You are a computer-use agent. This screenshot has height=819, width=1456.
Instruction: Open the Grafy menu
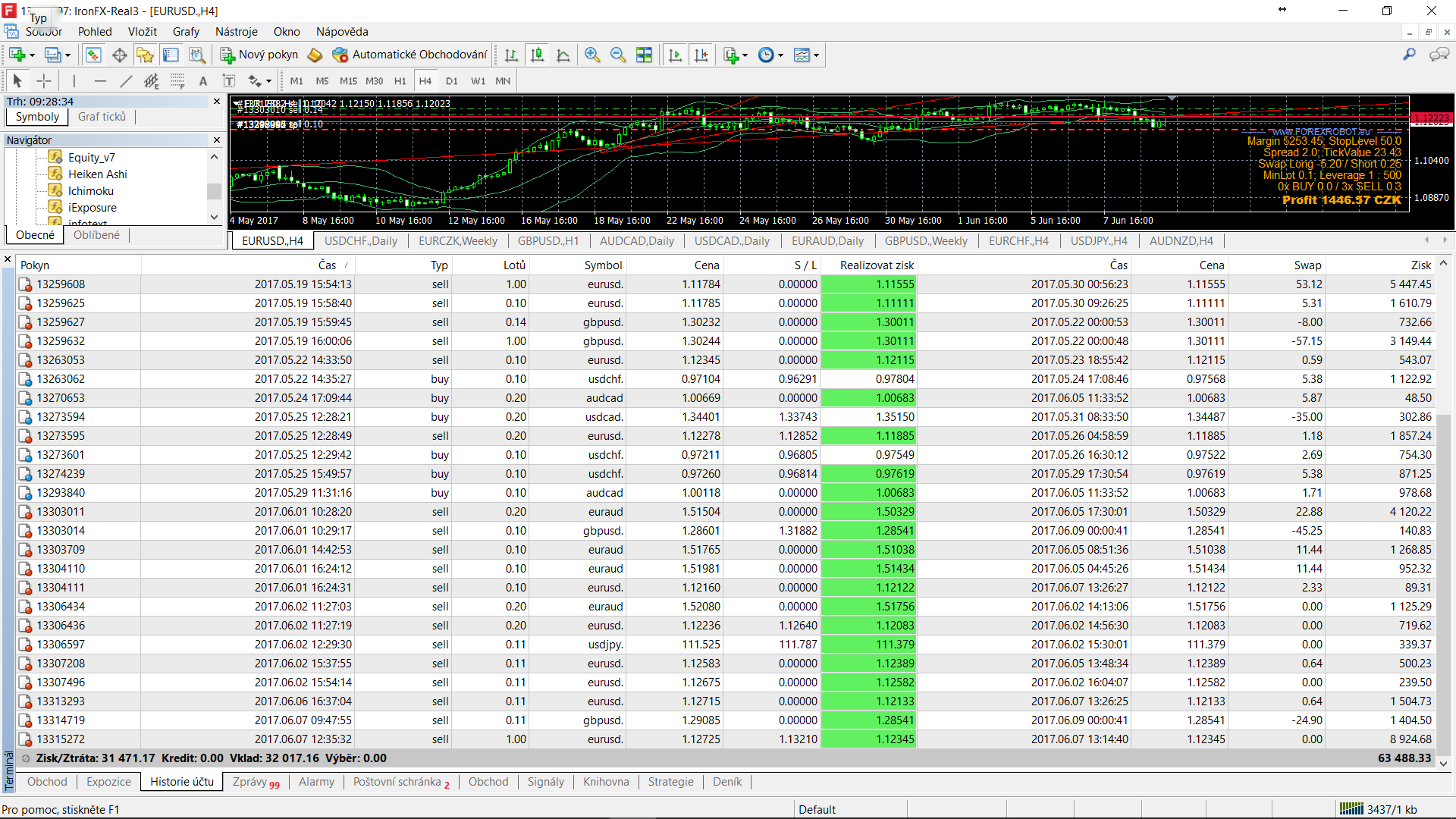coord(186,32)
